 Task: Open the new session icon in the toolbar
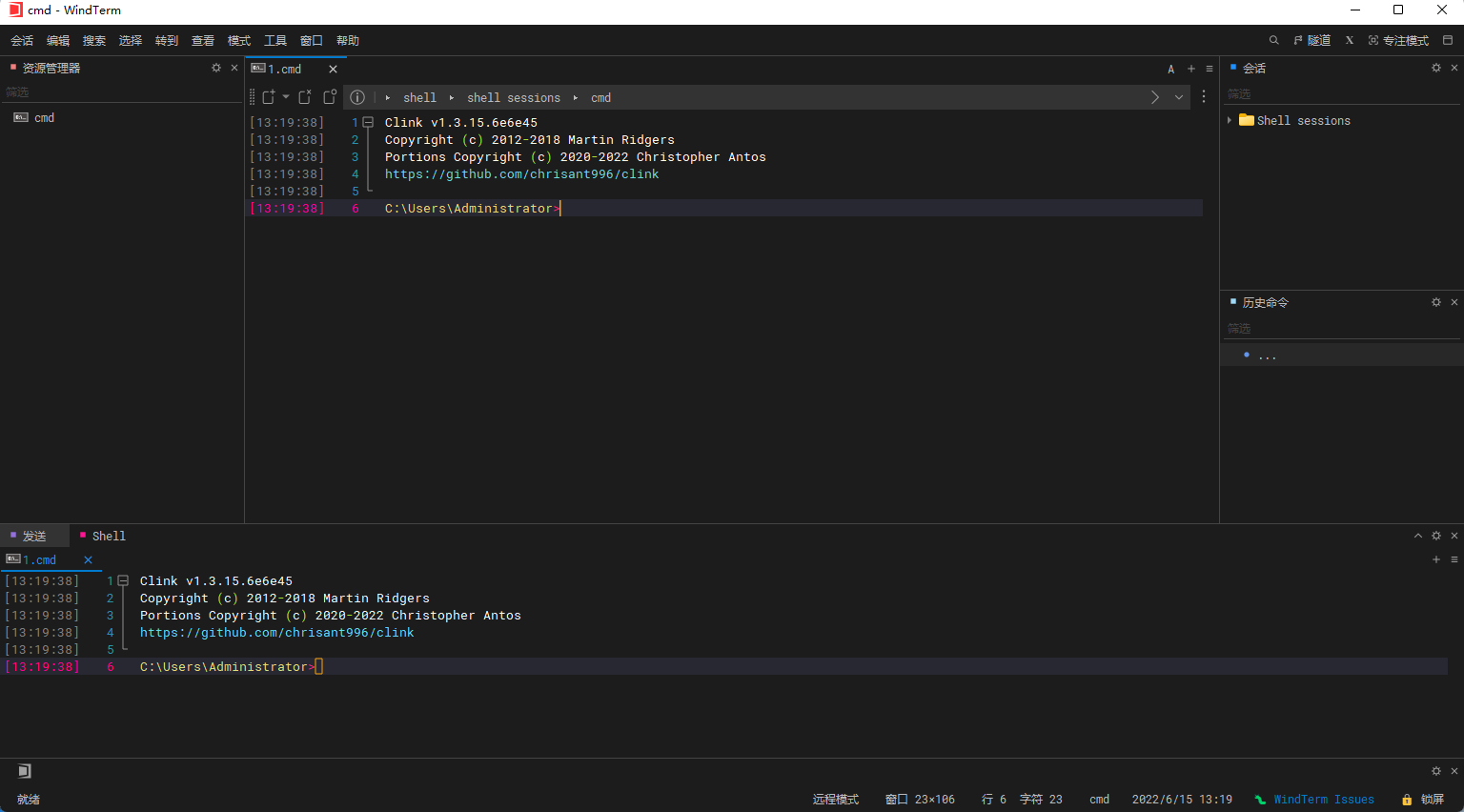coord(269,97)
